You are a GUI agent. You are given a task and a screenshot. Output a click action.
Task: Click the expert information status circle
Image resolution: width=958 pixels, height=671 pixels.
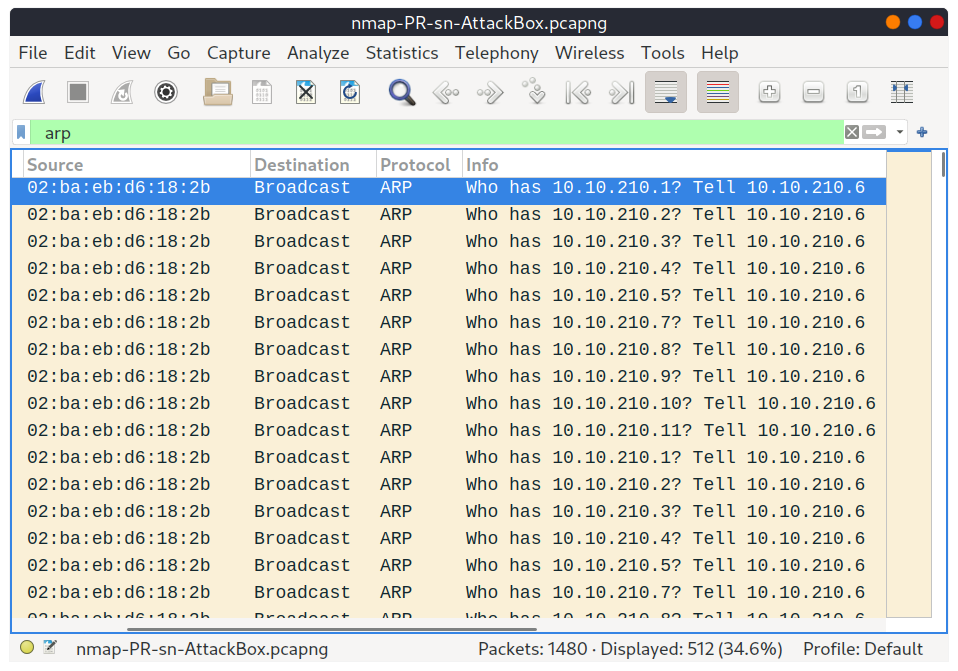pyautogui.click(x=27, y=648)
